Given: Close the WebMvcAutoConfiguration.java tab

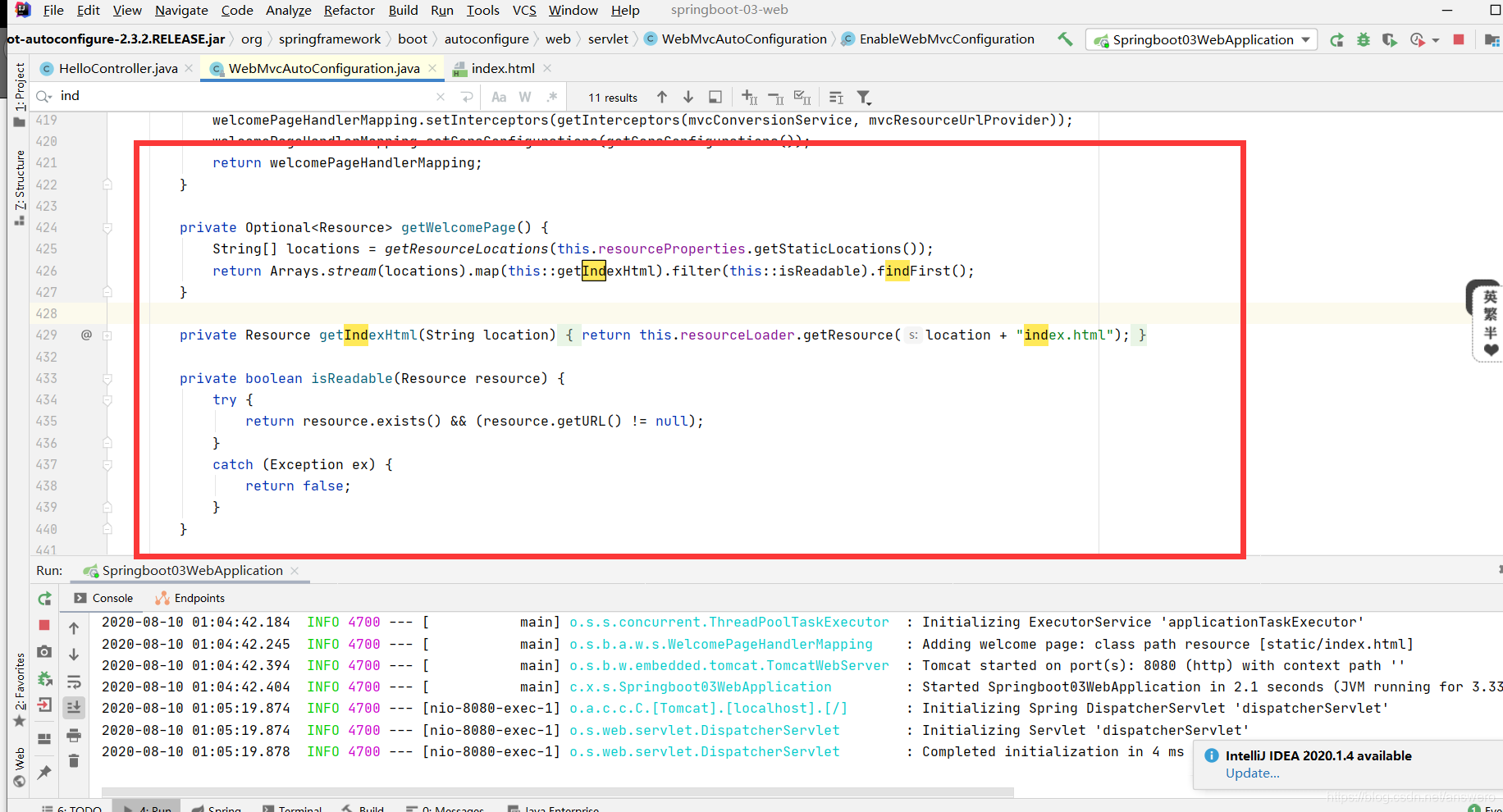Looking at the screenshot, I should (x=432, y=68).
